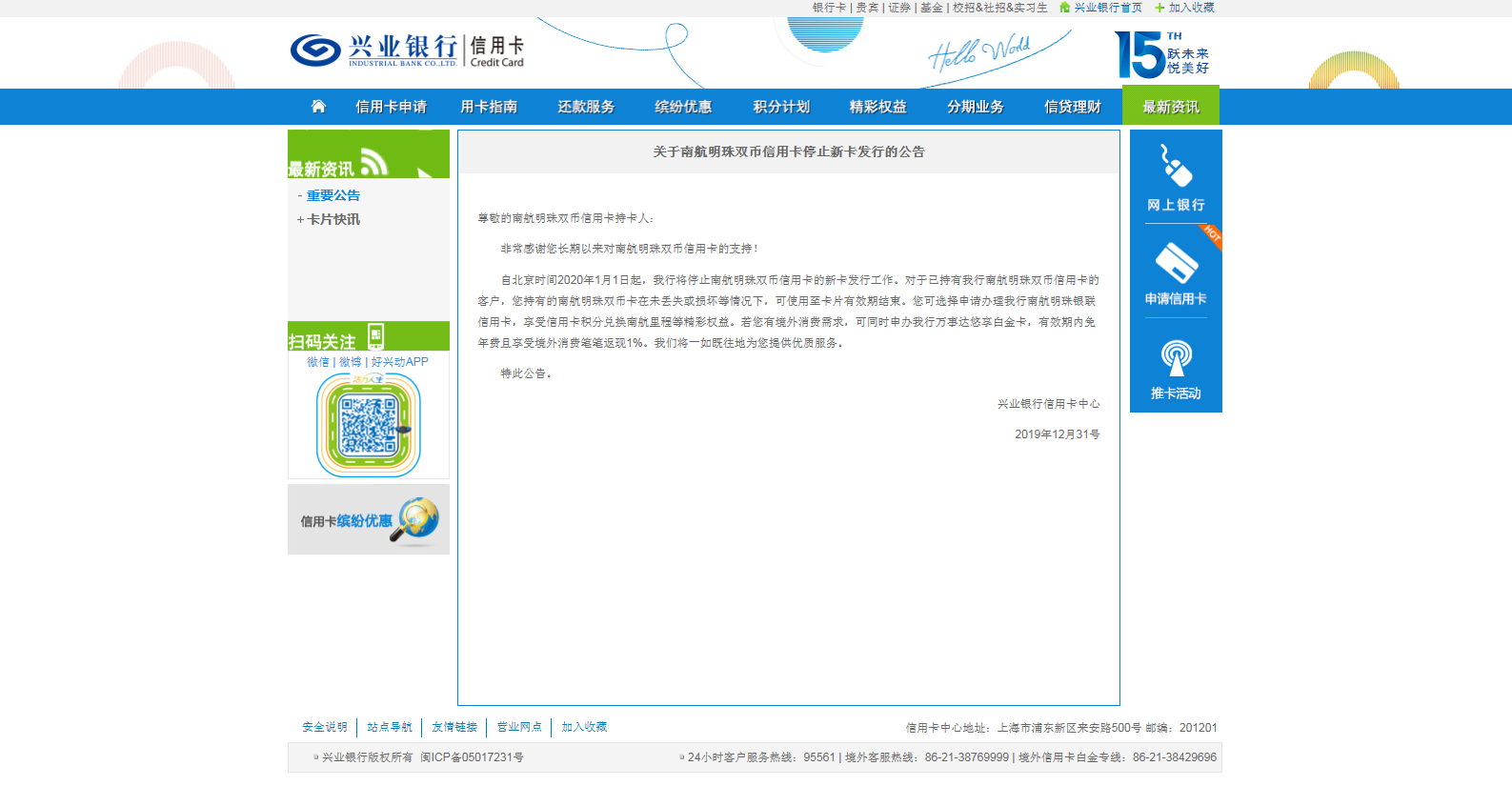
Task: Click the 好兴动APP link
Action: [400, 362]
